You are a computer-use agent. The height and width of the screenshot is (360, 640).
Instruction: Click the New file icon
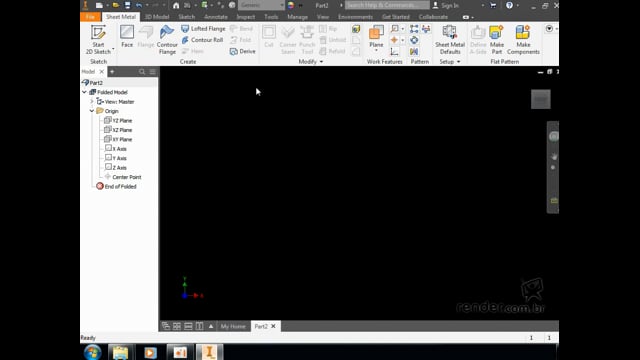[x=99, y=5]
